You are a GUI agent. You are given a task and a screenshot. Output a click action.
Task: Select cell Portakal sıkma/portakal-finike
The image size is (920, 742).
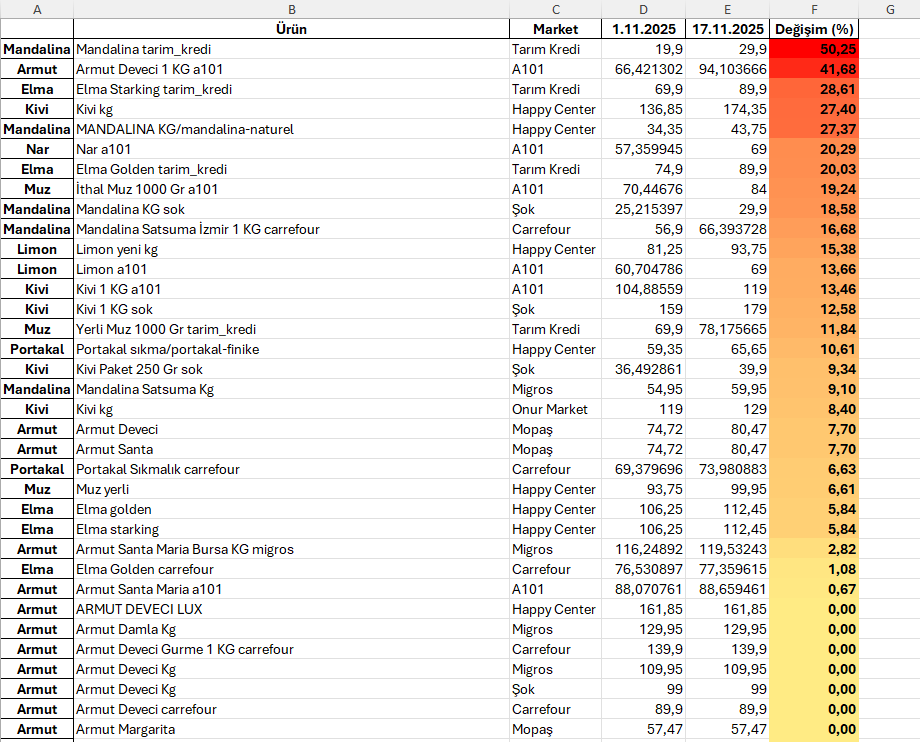click(x=292, y=349)
